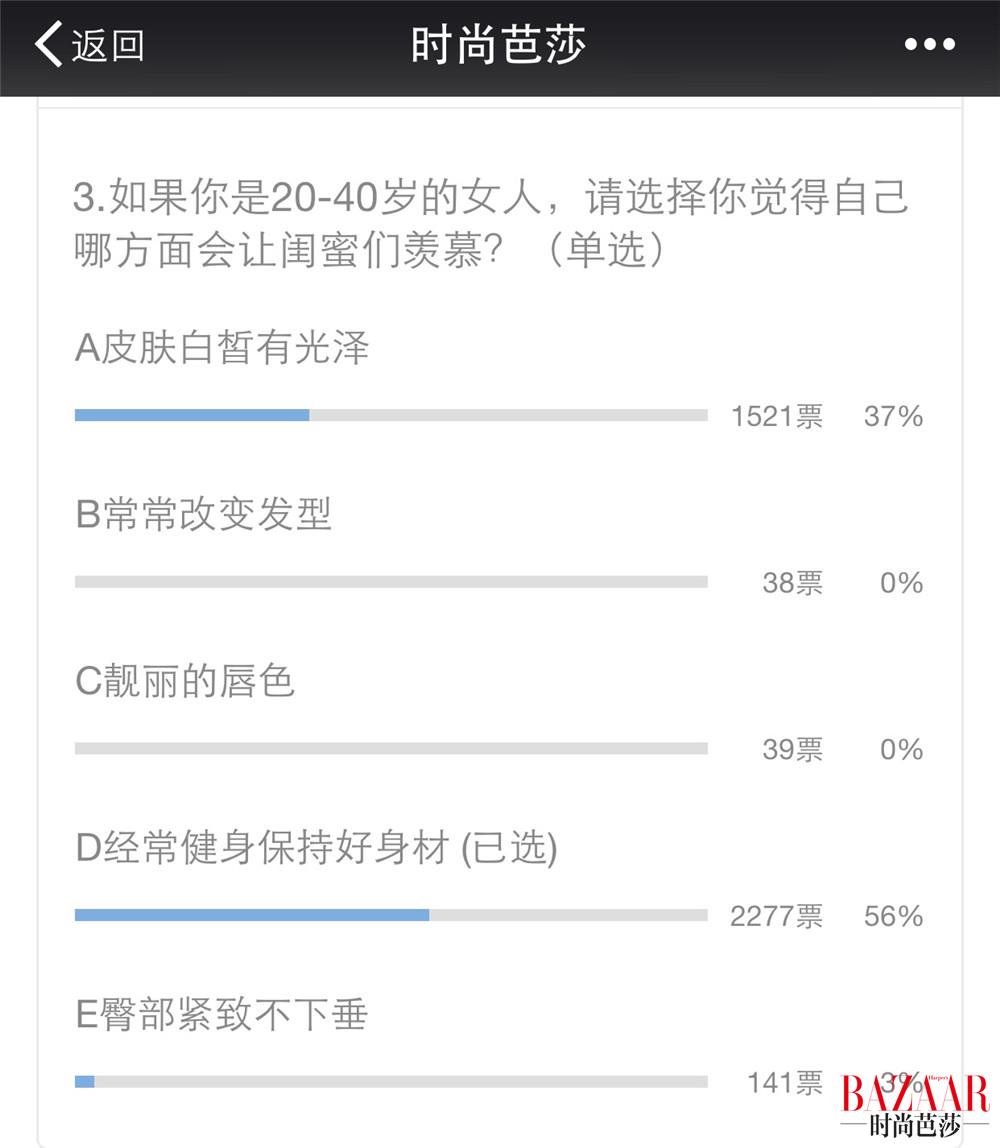Select option D经常健身保持好身材

coord(316,849)
